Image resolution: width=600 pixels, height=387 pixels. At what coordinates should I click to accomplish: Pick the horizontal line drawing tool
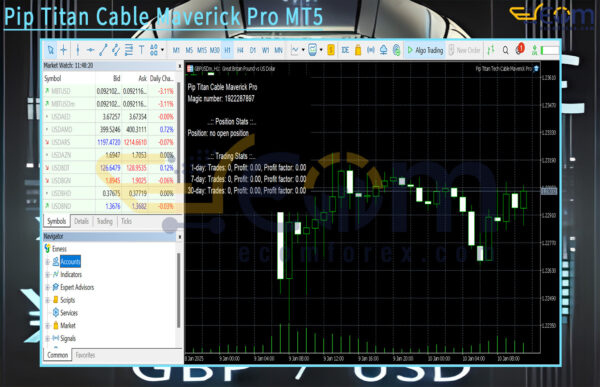tap(90, 50)
